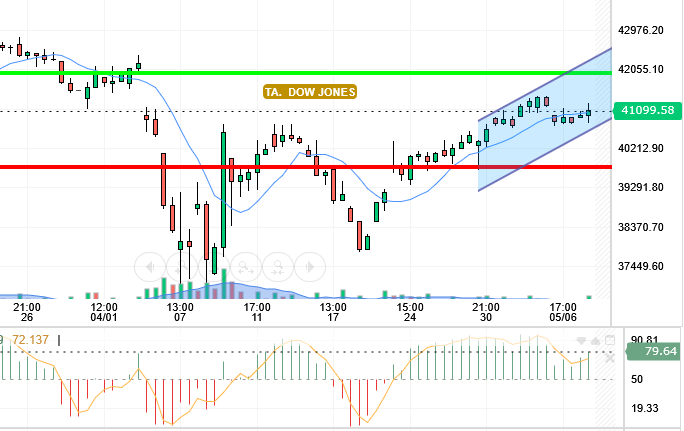Click the 39291.80 price axis label
Image resolution: width=684 pixels, height=431 pixels.
(x=641, y=188)
